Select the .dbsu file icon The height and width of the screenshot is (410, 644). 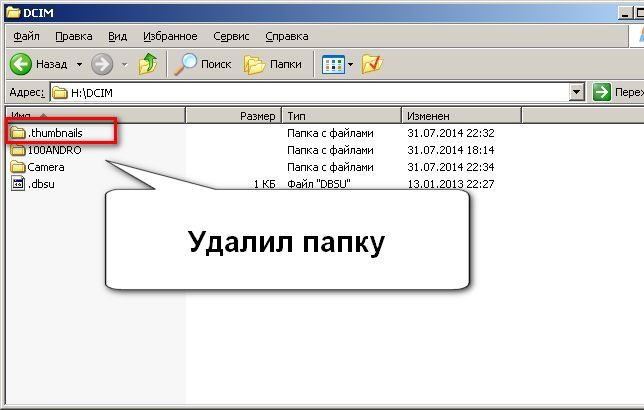[18, 184]
